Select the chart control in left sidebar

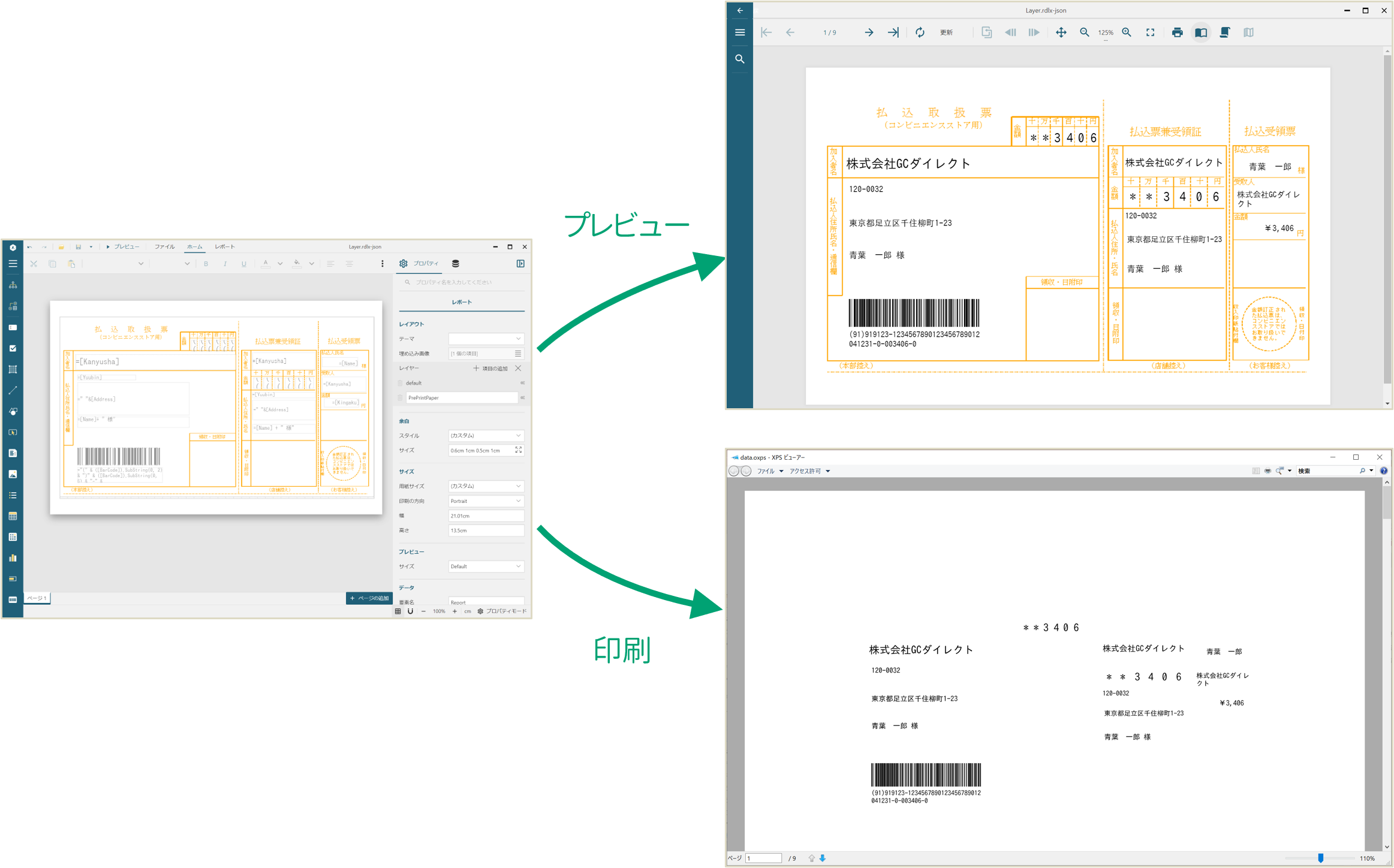13,558
